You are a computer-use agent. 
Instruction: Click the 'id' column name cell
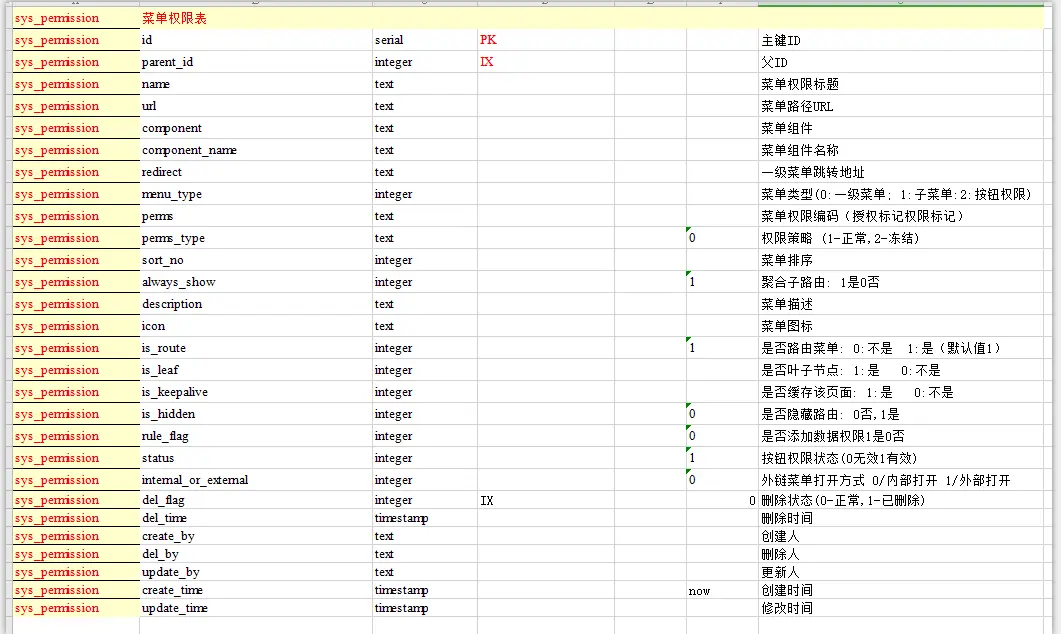pos(256,40)
